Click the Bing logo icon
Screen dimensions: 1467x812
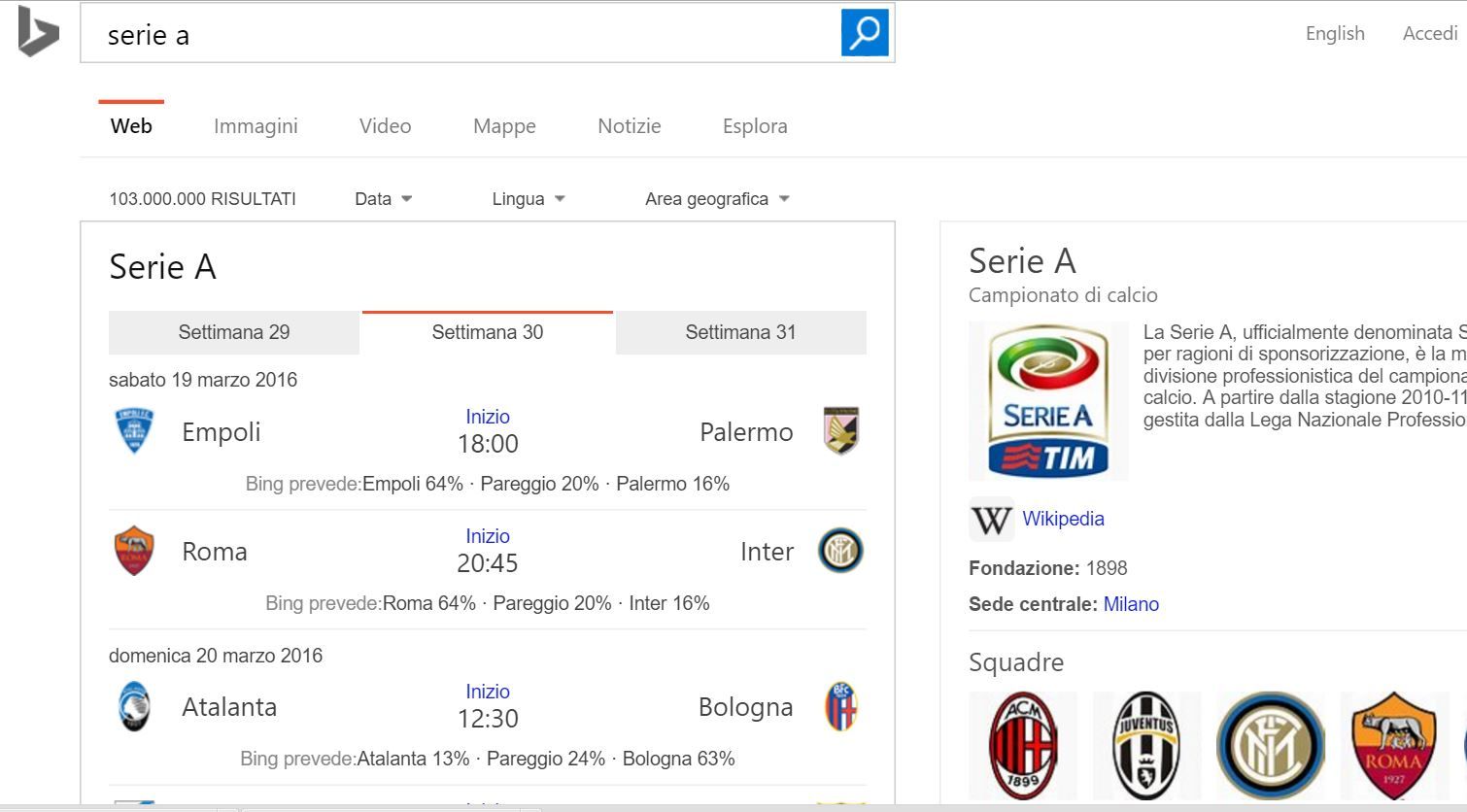pyautogui.click(x=38, y=32)
